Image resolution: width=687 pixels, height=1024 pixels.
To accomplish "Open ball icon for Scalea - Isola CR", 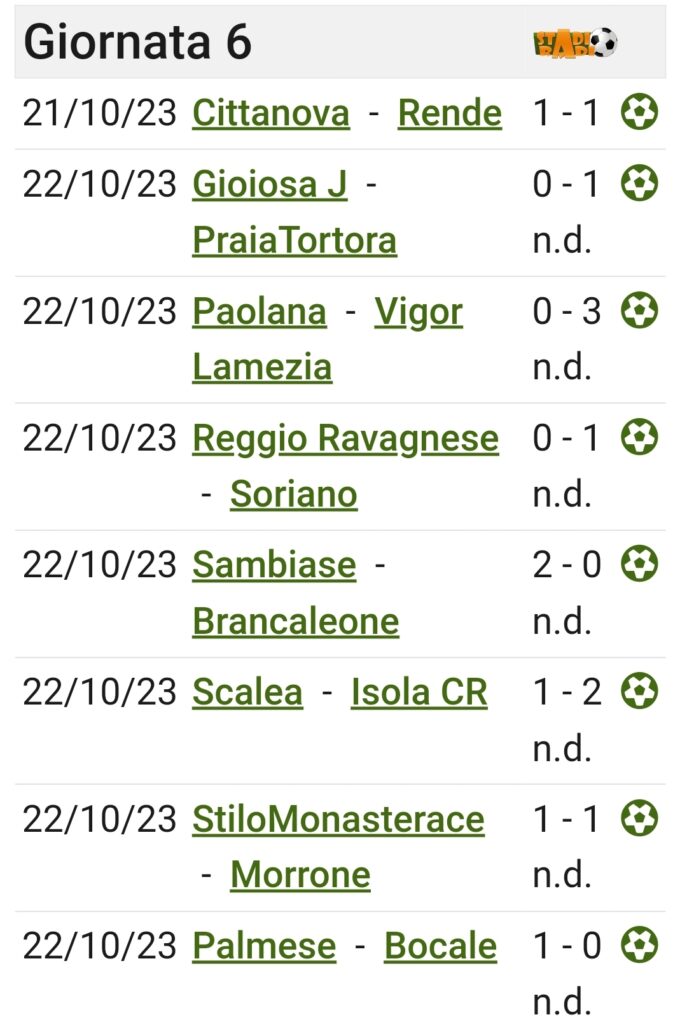I will pos(639,691).
